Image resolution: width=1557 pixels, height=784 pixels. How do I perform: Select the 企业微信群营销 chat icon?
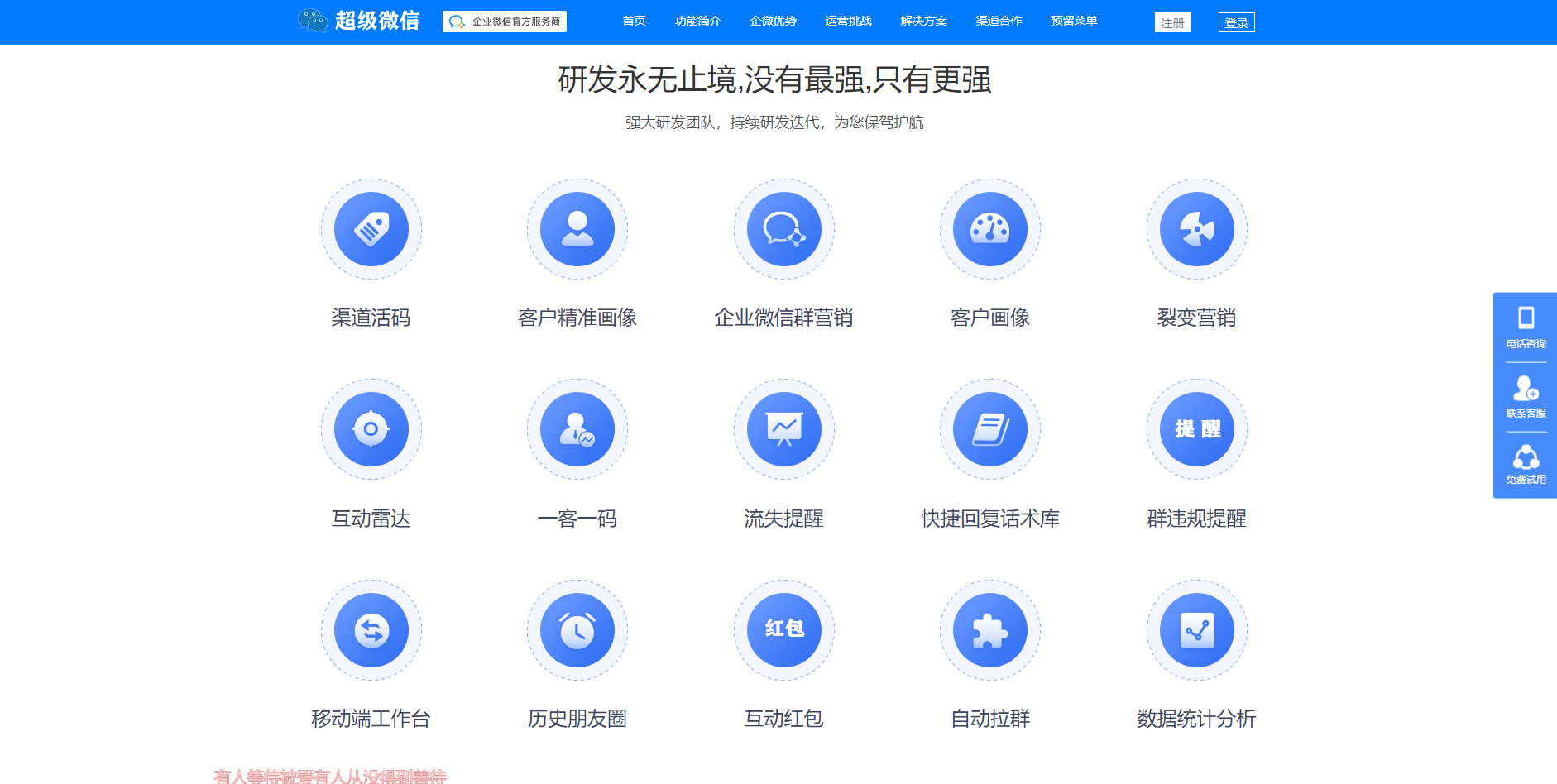click(x=783, y=229)
